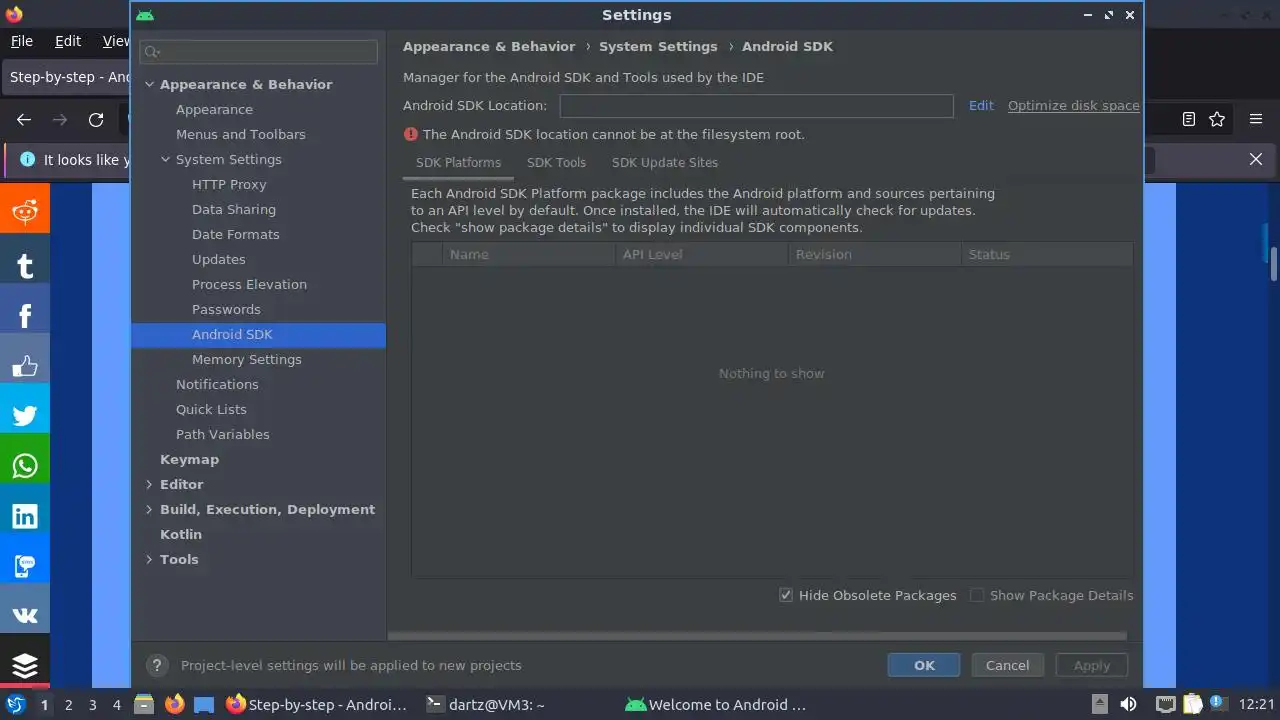
Task: Click Reddit share icon in browser sidebar
Action: pyautogui.click(x=25, y=209)
